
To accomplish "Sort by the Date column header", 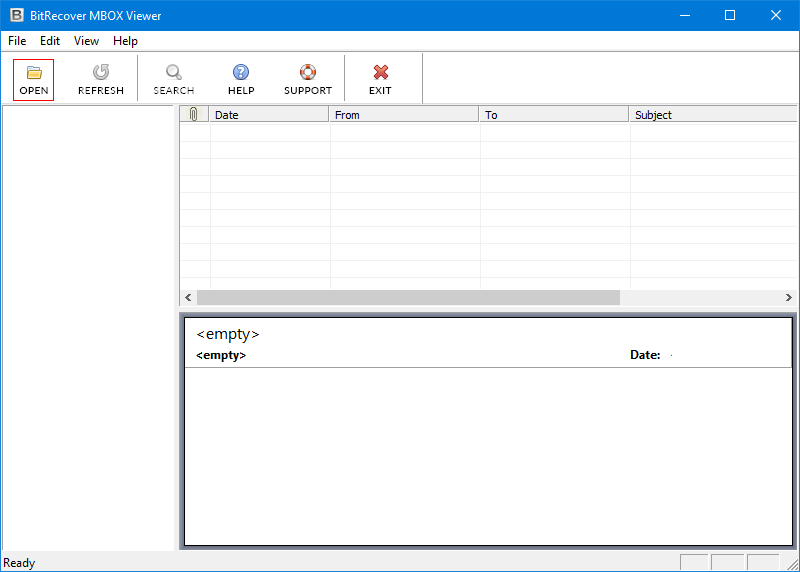I will [269, 114].
